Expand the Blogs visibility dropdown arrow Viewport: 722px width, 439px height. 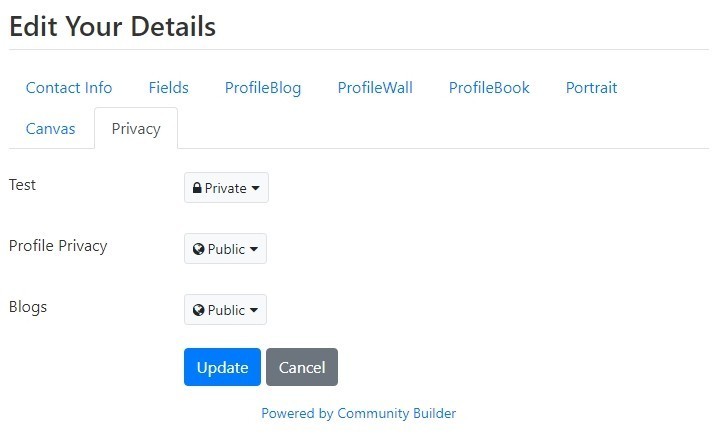(254, 310)
